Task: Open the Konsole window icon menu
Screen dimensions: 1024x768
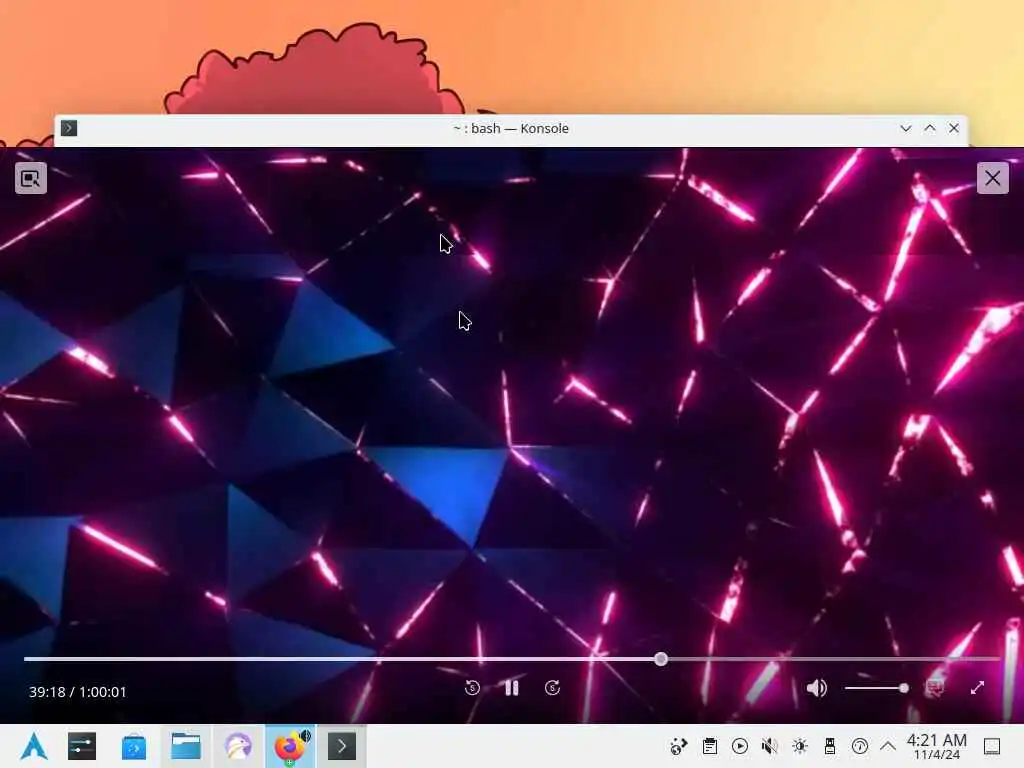Action: 69,128
